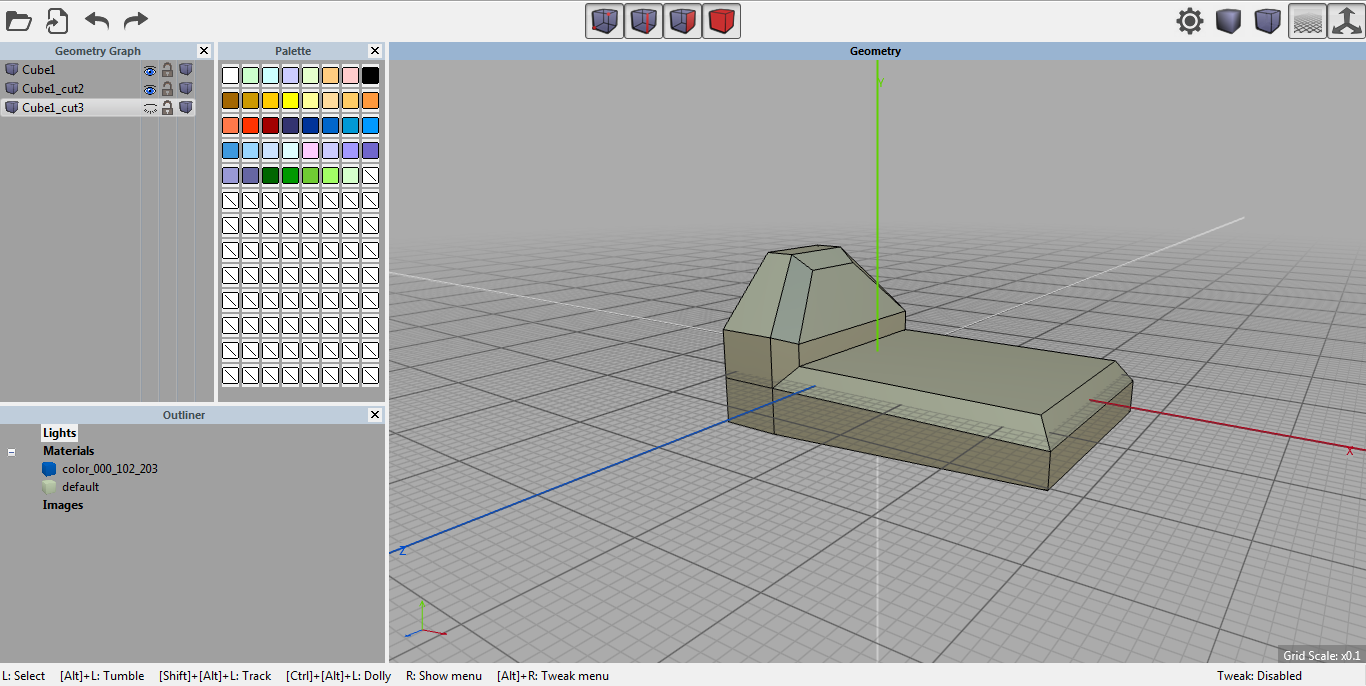Click the Geometry Graph panel title
This screenshot has height=686, width=1366.
coord(98,51)
